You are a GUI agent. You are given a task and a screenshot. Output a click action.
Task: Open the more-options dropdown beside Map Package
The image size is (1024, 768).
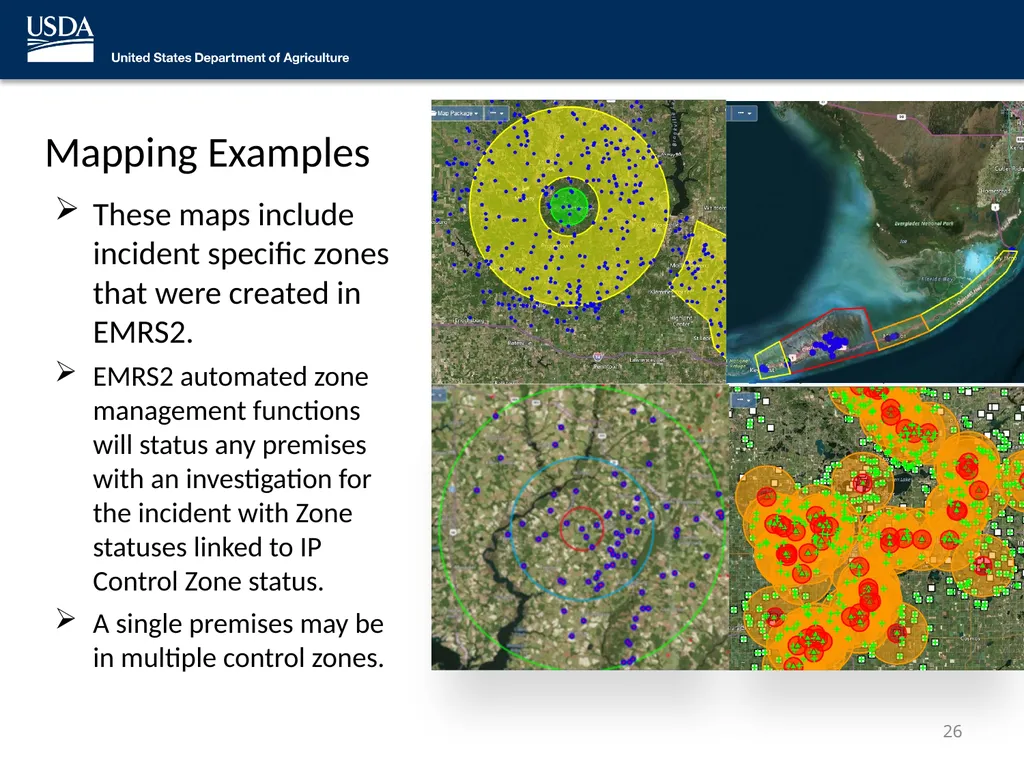pos(497,113)
